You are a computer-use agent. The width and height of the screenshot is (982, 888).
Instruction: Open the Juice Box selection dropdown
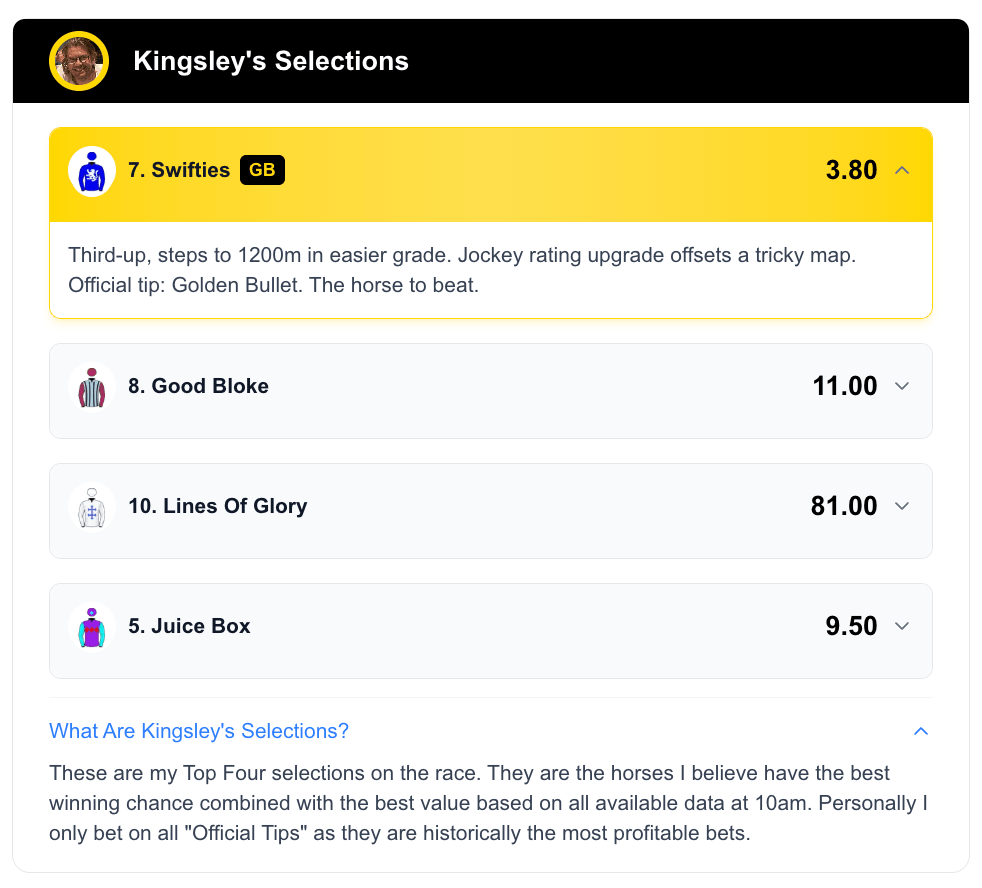(901, 625)
